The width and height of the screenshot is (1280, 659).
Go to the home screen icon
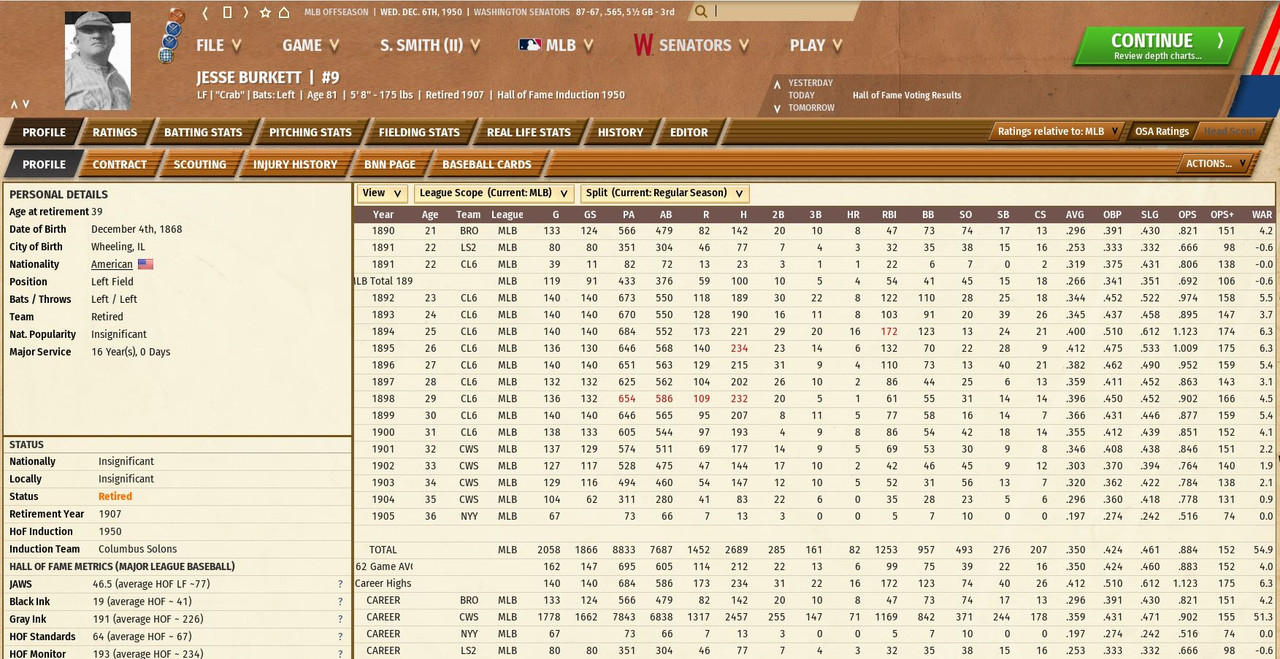click(x=284, y=13)
